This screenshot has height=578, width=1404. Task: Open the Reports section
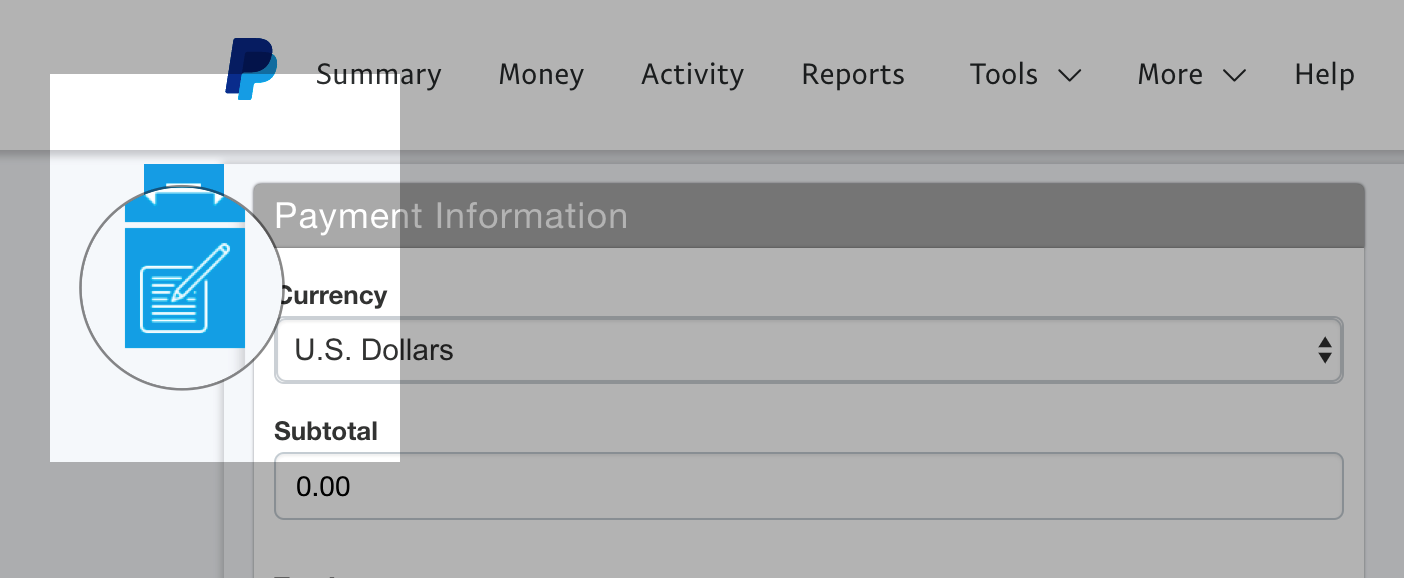click(x=853, y=75)
